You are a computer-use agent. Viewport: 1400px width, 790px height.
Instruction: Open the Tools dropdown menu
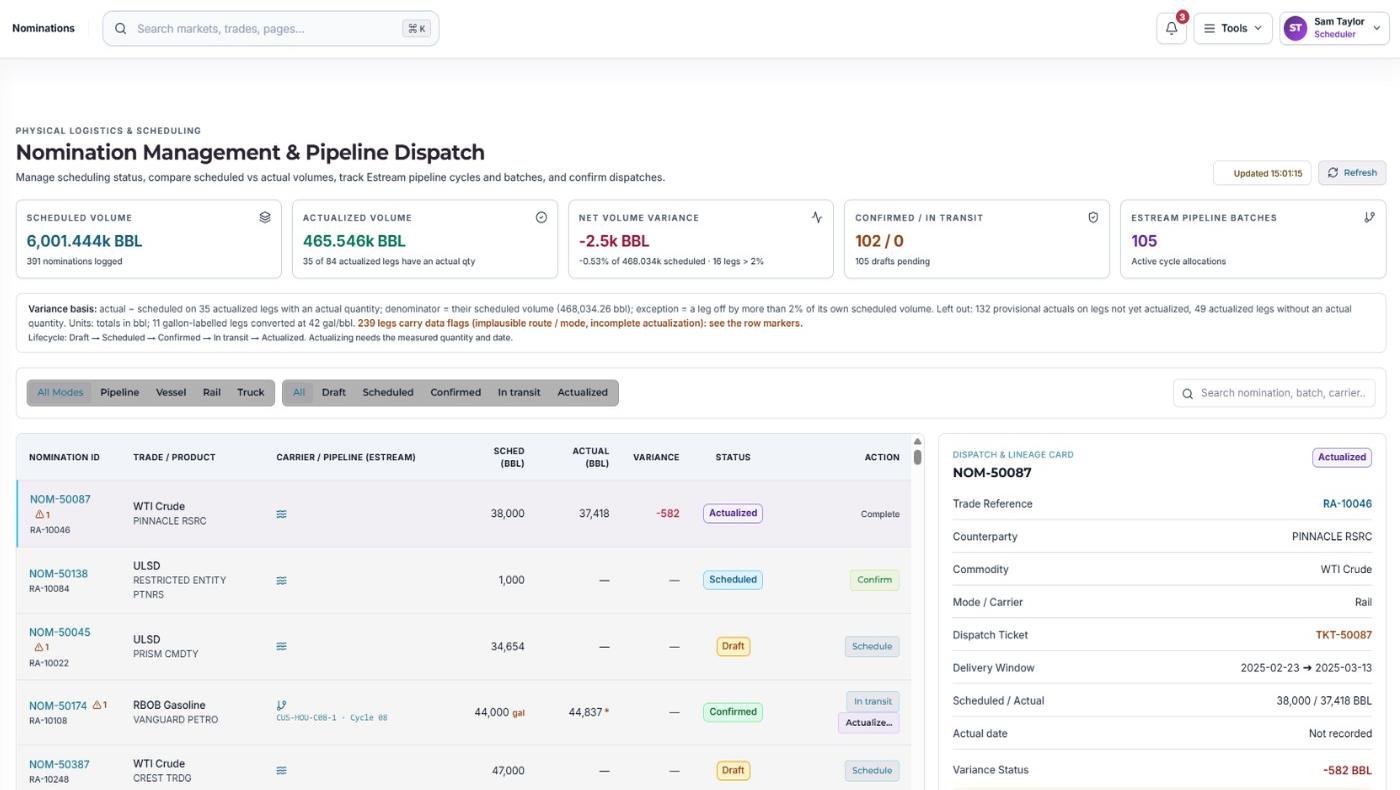pyautogui.click(x=1233, y=28)
